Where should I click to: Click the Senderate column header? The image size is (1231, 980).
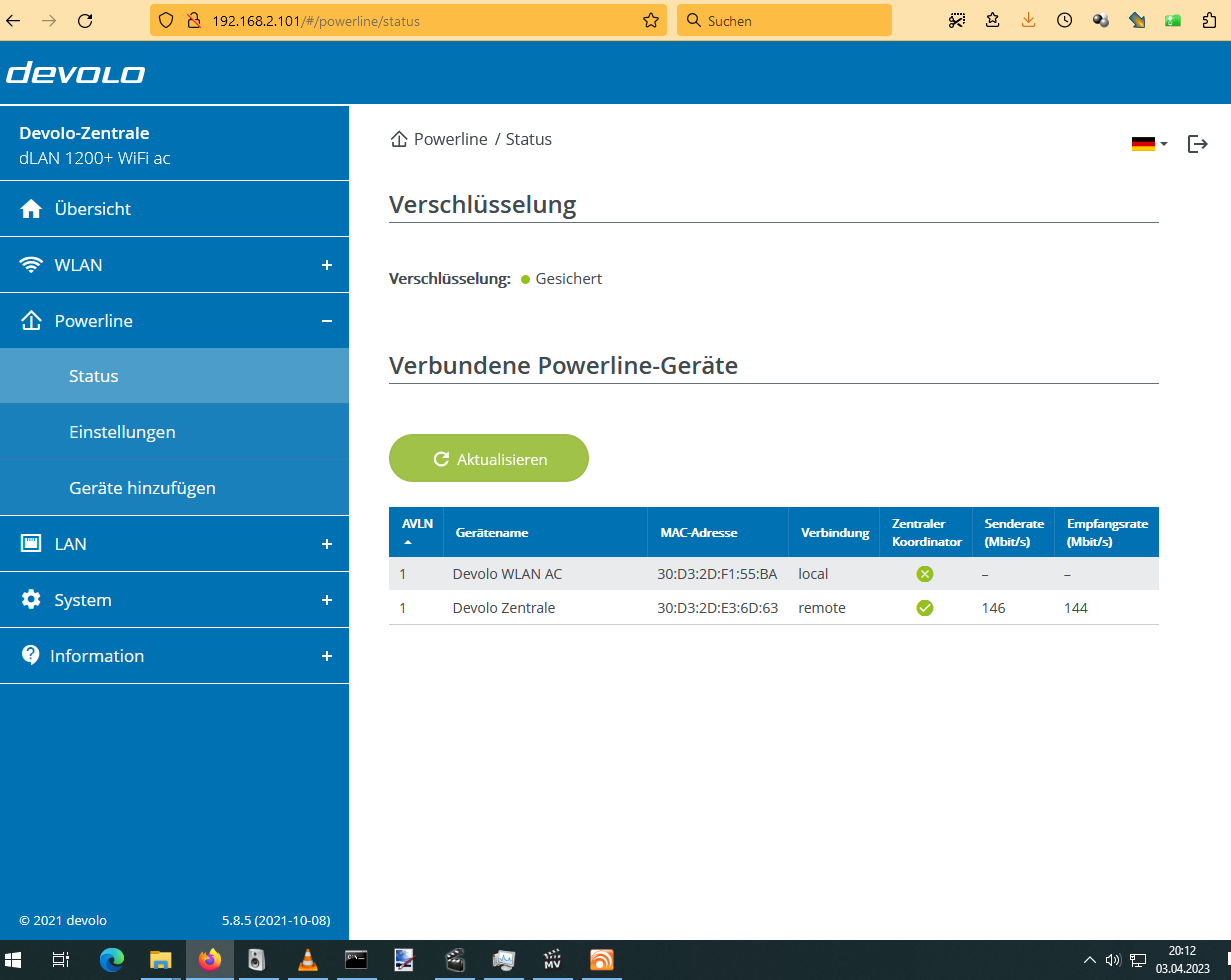pyautogui.click(x=1014, y=533)
